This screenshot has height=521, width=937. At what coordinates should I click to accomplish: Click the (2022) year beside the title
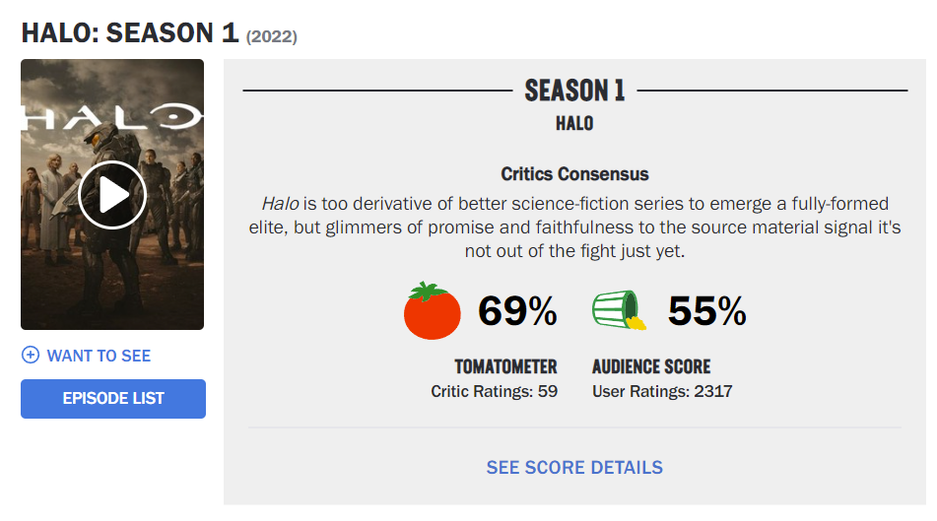point(272,37)
